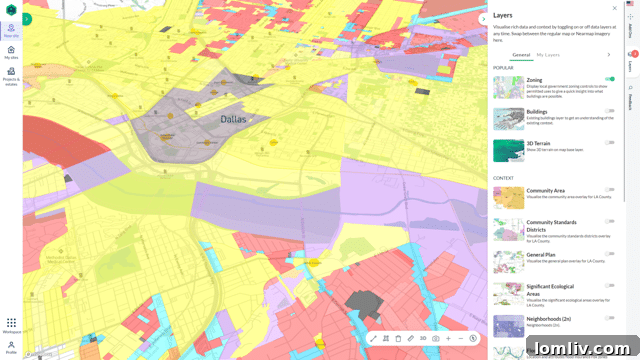Viewport: 640px width, 360px height.
Task: Show more tabs with right chevron
Action: point(609,55)
